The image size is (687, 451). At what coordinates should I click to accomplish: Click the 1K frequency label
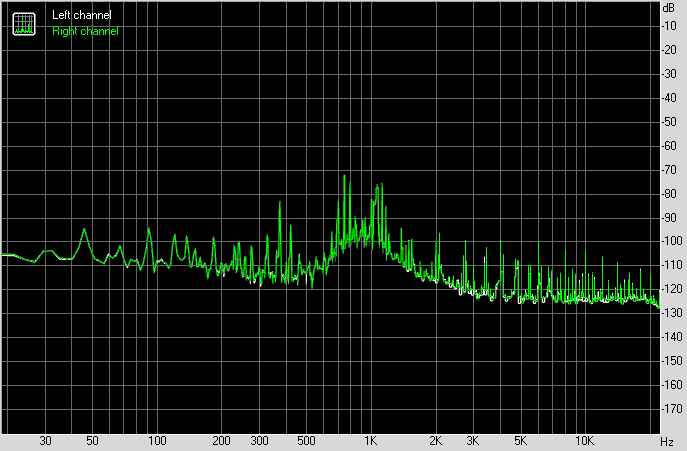[x=371, y=440]
